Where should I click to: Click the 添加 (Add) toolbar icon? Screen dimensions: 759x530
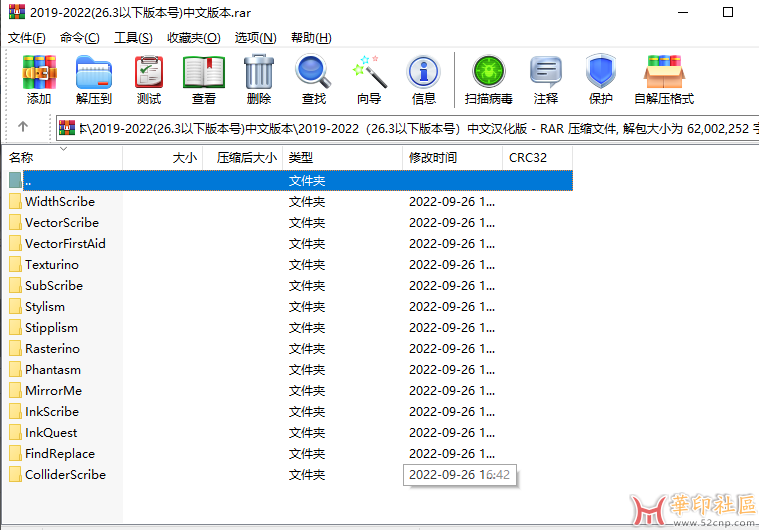(39, 72)
